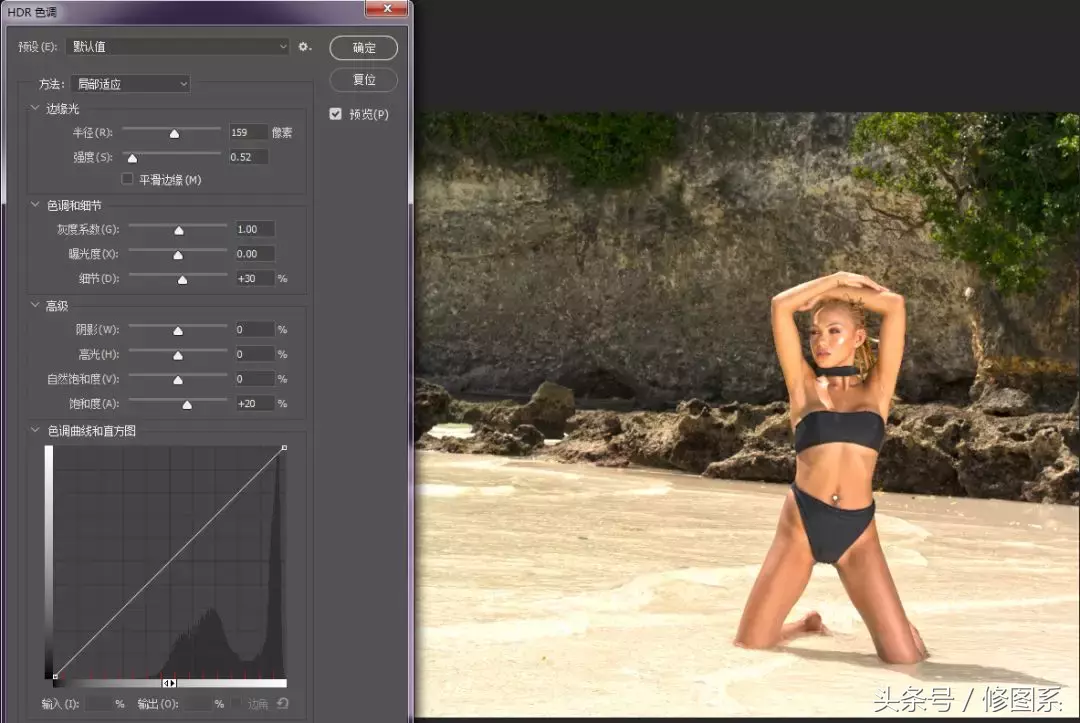Select the bottom-left curve point
The width and height of the screenshot is (1080, 723).
tap(55, 676)
